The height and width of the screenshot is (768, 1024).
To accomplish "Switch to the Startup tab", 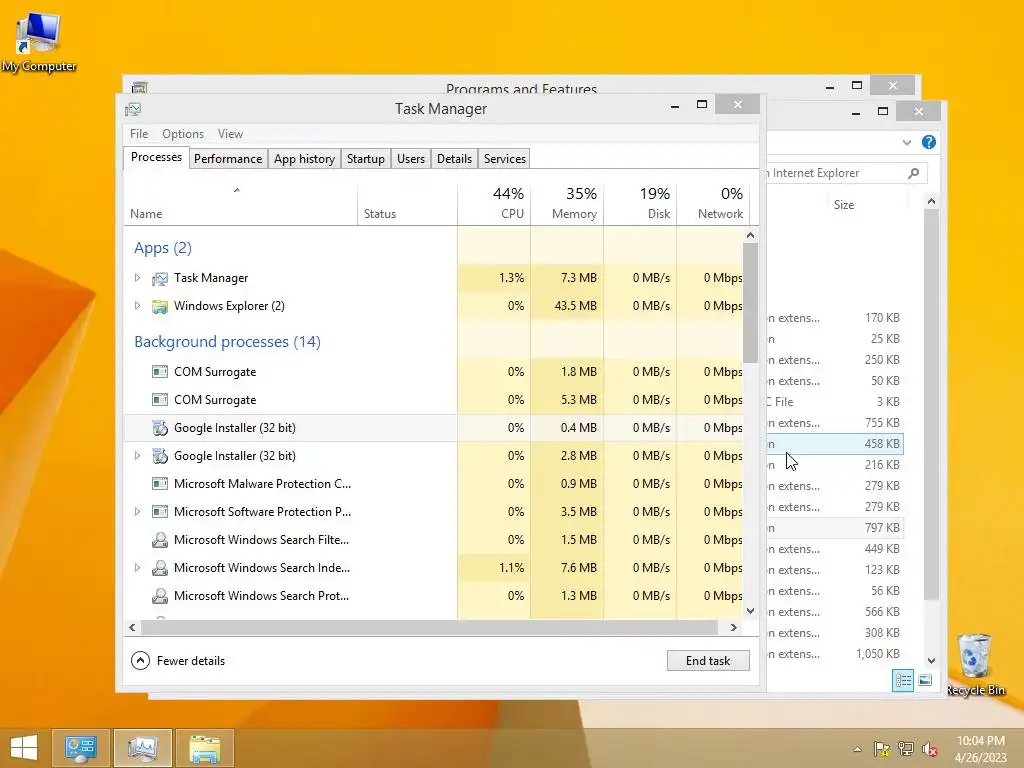I will [x=366, y=159].
